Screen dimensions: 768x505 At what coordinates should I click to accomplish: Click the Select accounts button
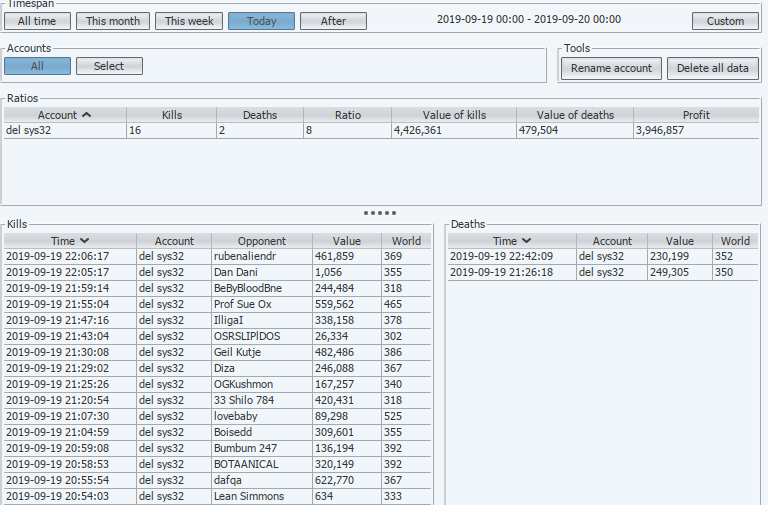pyautogui.click(x=109, y=66)
